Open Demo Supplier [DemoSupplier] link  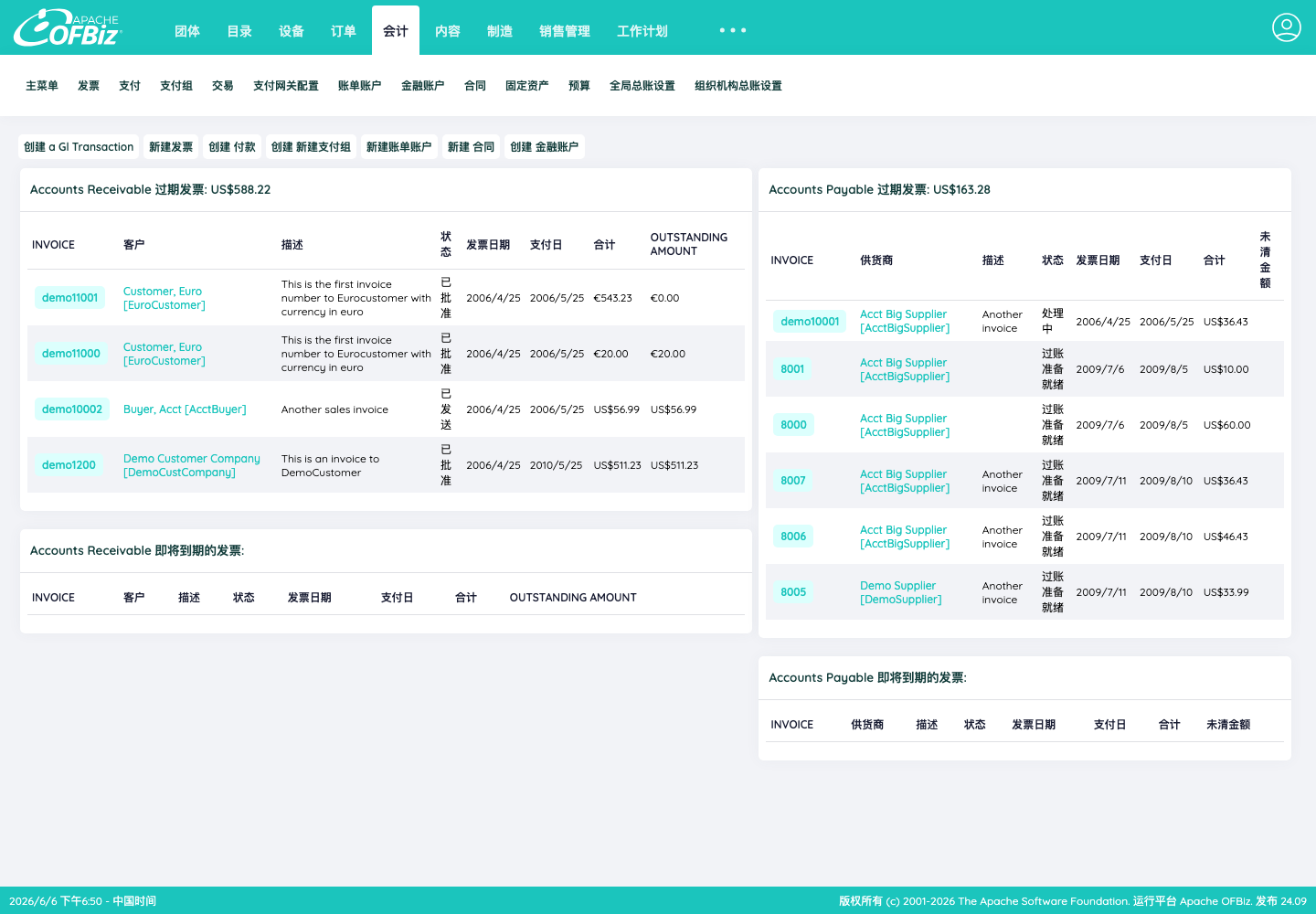(901, 592)
